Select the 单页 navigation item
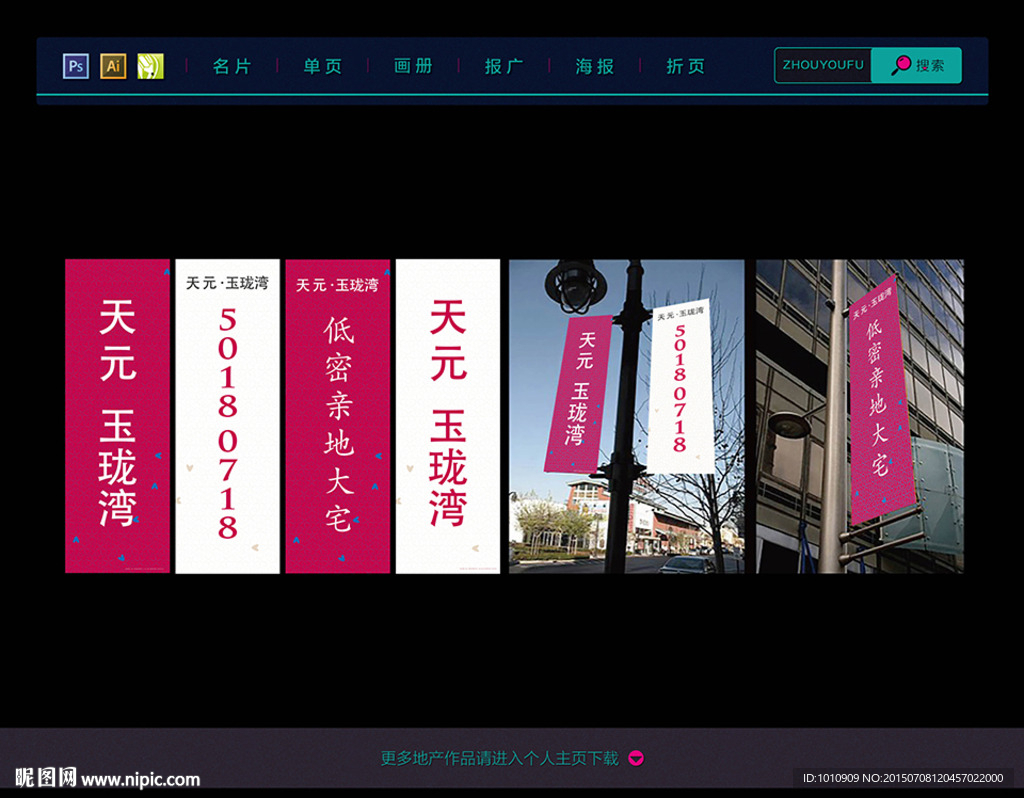Image resolution: width=1024 pixels, height=798 pixels. (321, 65)
